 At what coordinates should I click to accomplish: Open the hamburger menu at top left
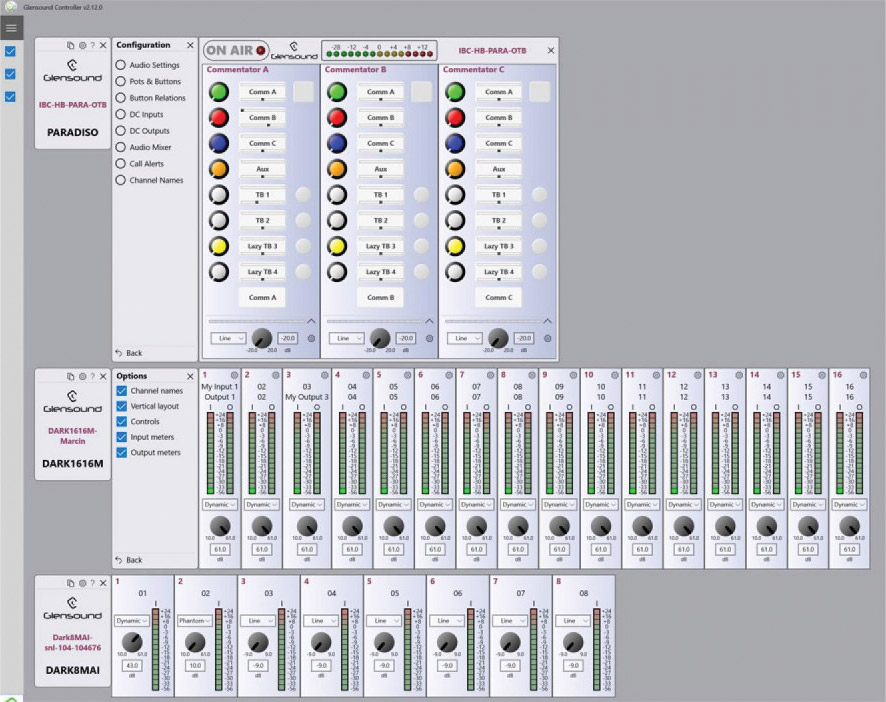click(11, 28)
